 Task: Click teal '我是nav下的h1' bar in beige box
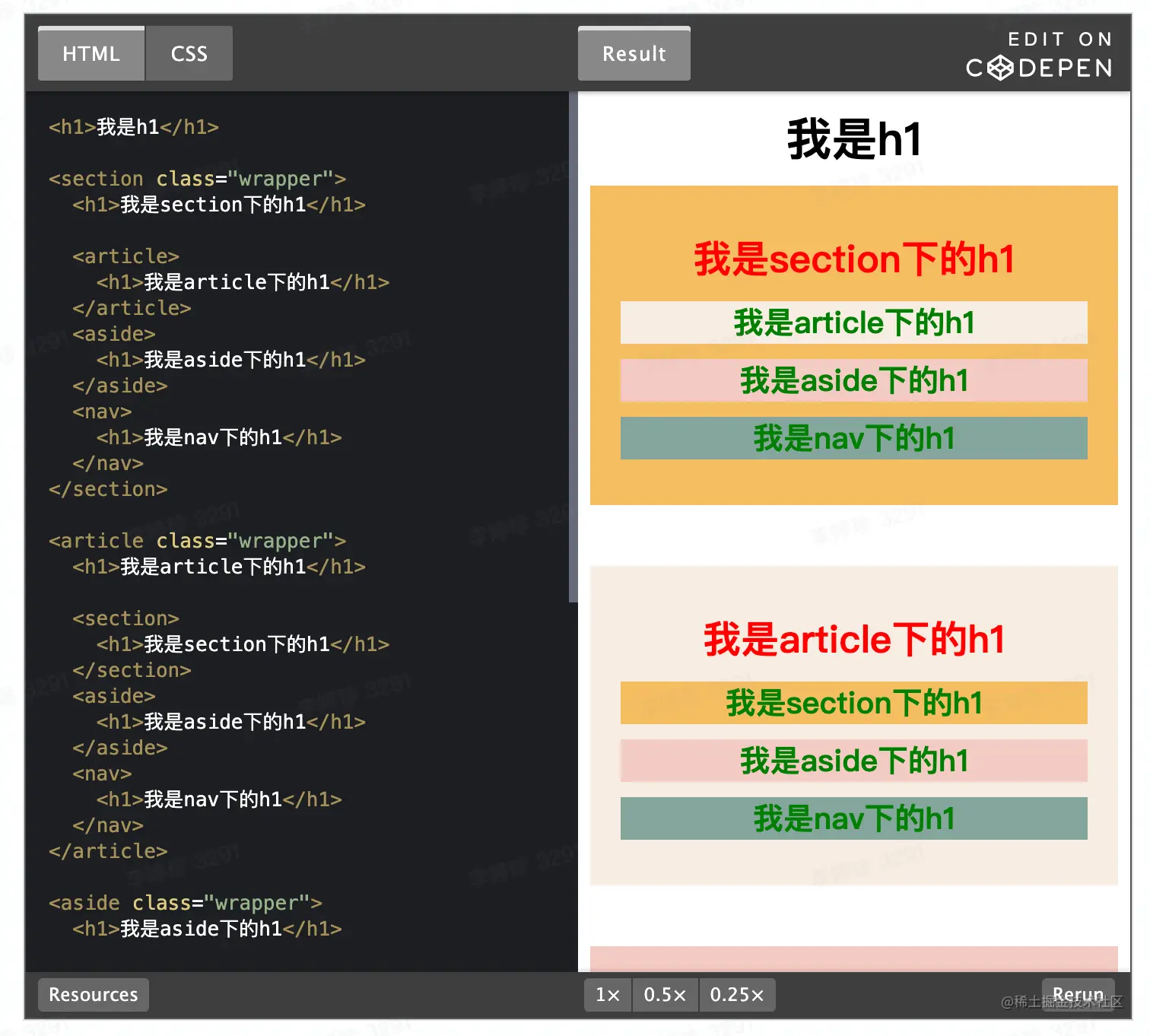[x=854, y=818]
